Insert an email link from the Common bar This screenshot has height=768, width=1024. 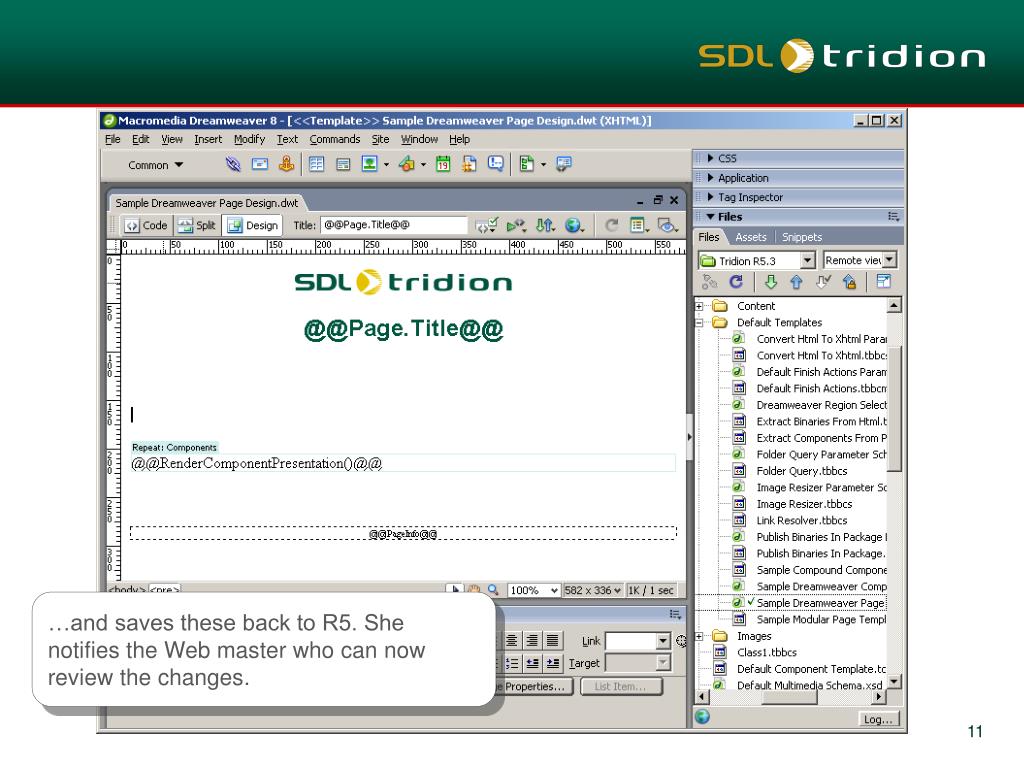pyautogui.click(x=260, y=164)
